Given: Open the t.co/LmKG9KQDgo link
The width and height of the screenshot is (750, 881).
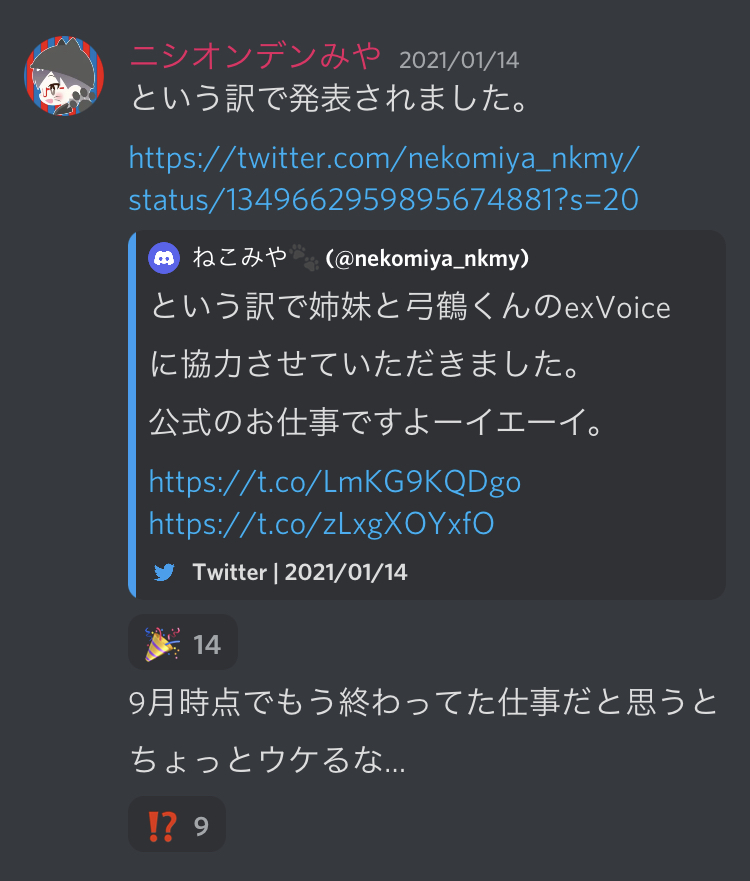Looking at the screenshot, I should [335, 482].
